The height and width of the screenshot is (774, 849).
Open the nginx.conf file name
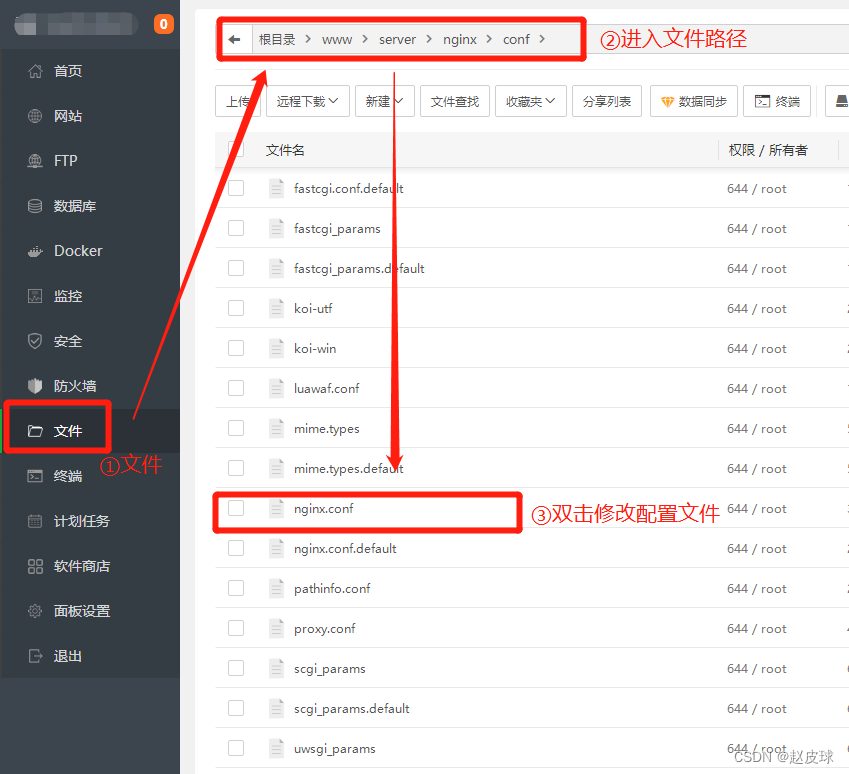324,509
